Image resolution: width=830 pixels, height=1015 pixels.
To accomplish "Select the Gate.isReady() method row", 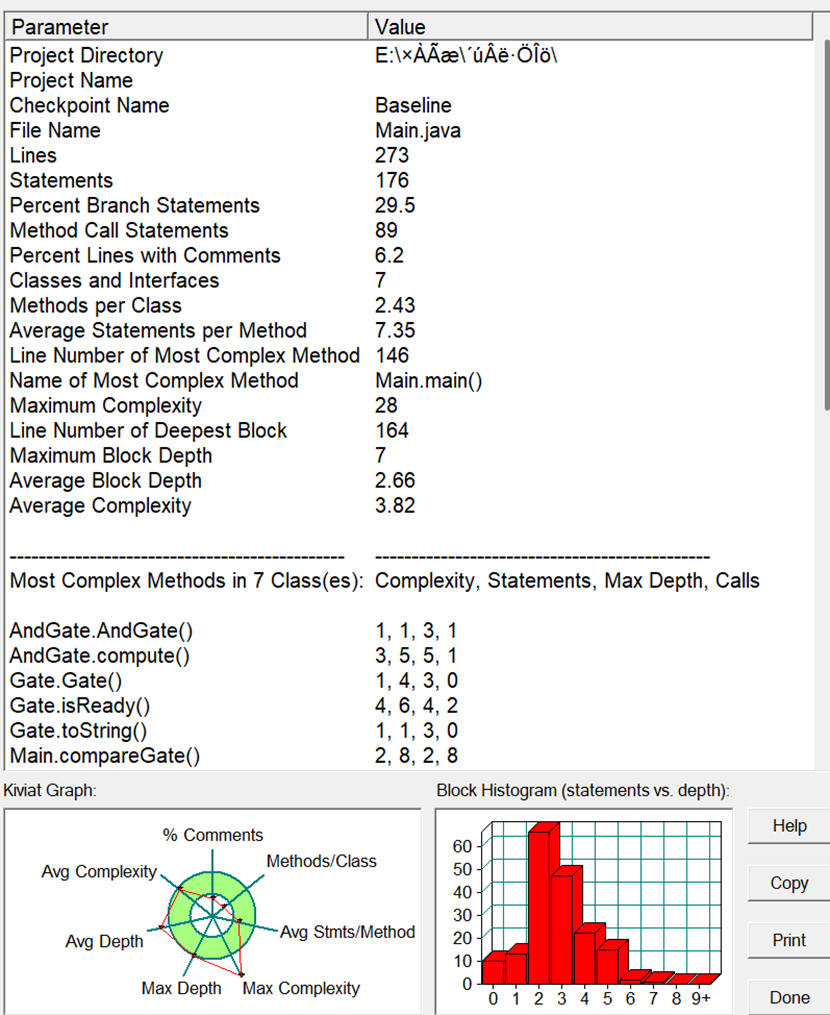I will coord(408,706).
